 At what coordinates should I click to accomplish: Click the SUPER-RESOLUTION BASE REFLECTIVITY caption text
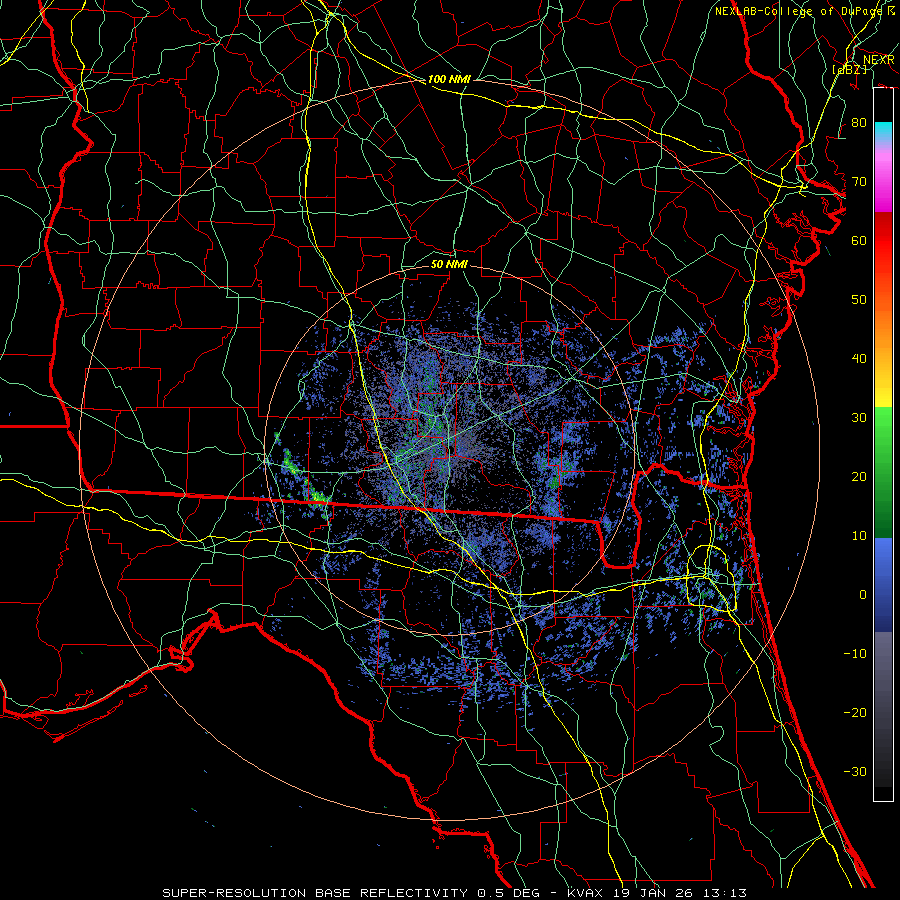tap(315, 893)
